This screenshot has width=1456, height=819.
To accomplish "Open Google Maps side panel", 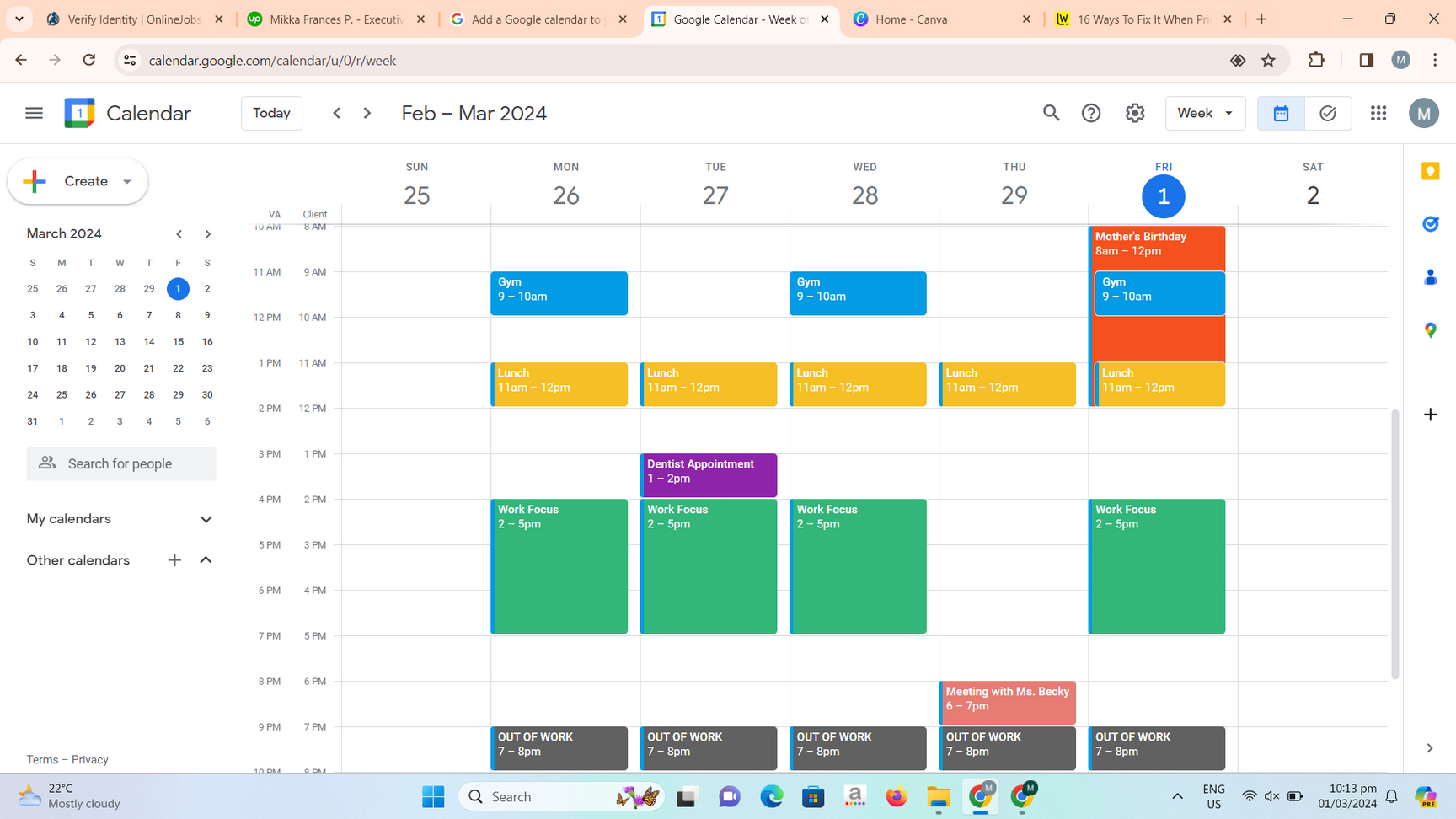I will [x=1430, y=330].
